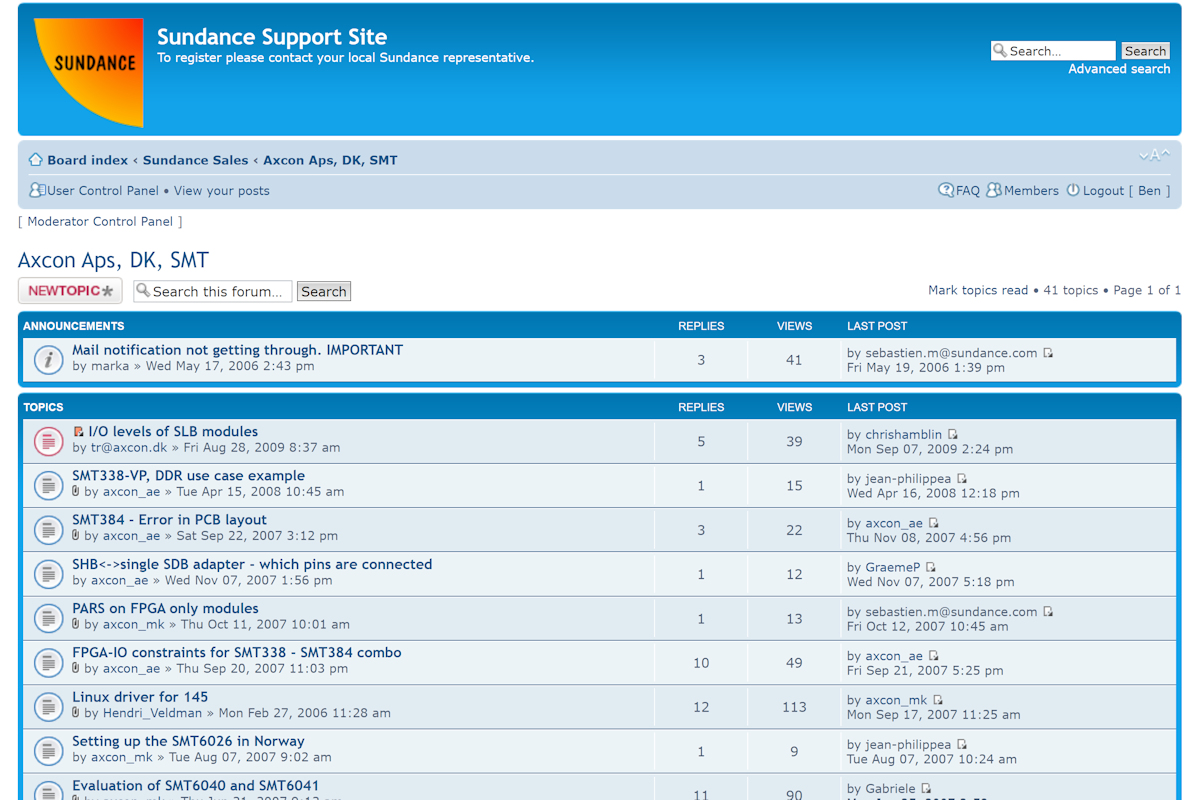Open Evaluation of SMT6040 and SMT6041 topic
Image resolution: width=1200 pixels, height=800 pixels.
pyautogui.click(x=196, y=785)
